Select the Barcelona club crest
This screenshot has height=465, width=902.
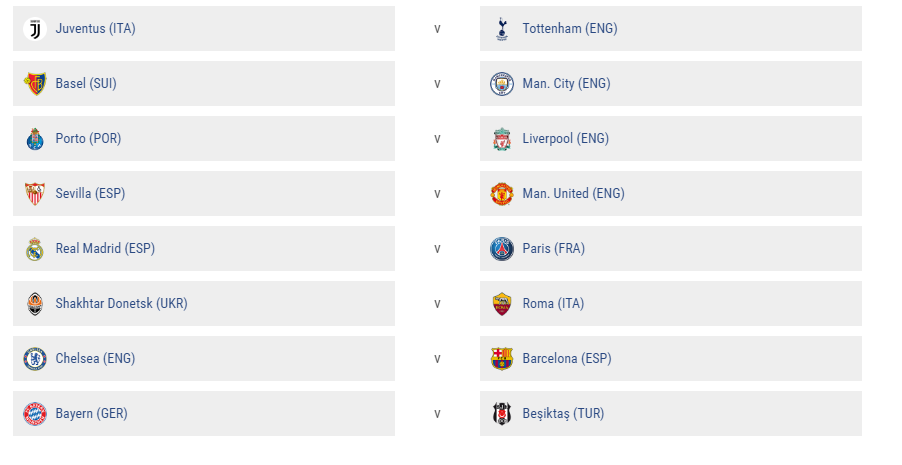point(502,359)
